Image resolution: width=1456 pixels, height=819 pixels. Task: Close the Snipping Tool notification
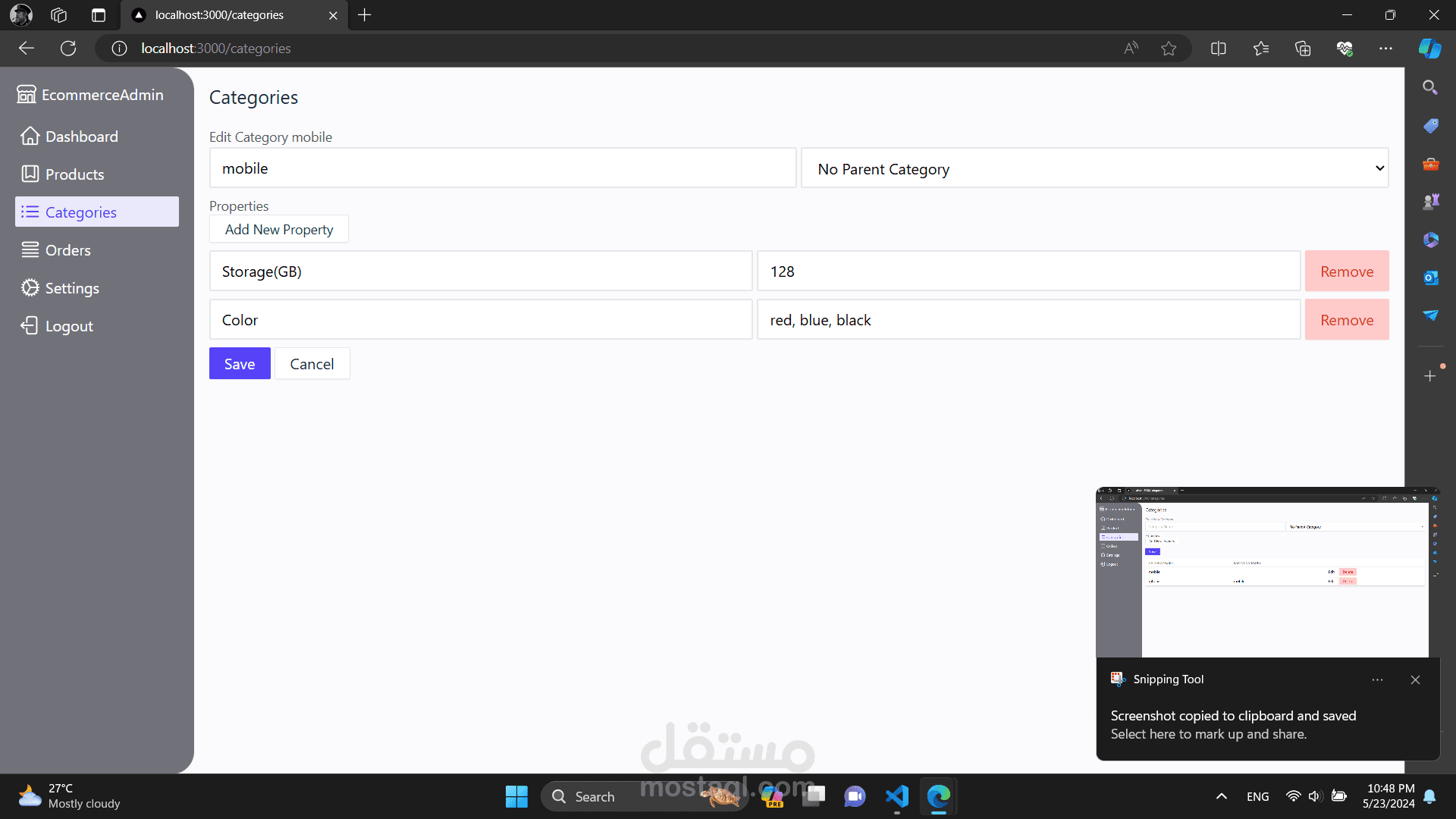(1415, 680)
